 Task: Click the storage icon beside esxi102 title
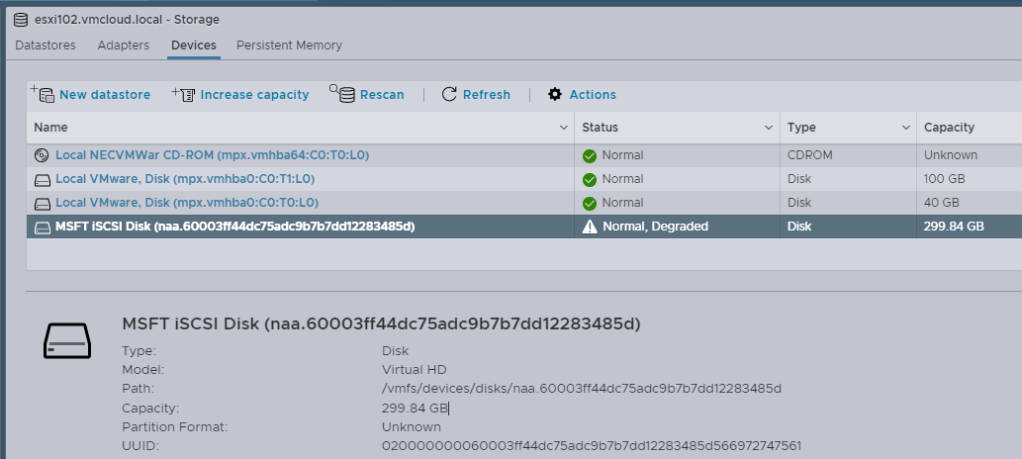[x=20, y=19]
